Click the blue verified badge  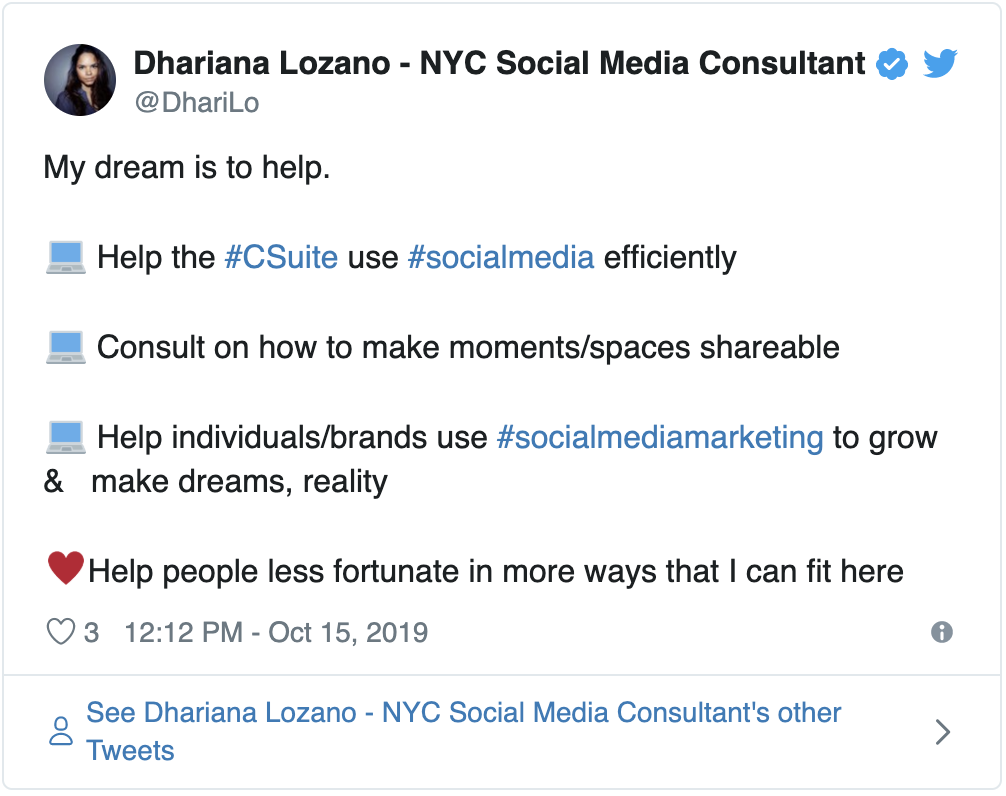[x=891, y=65]
